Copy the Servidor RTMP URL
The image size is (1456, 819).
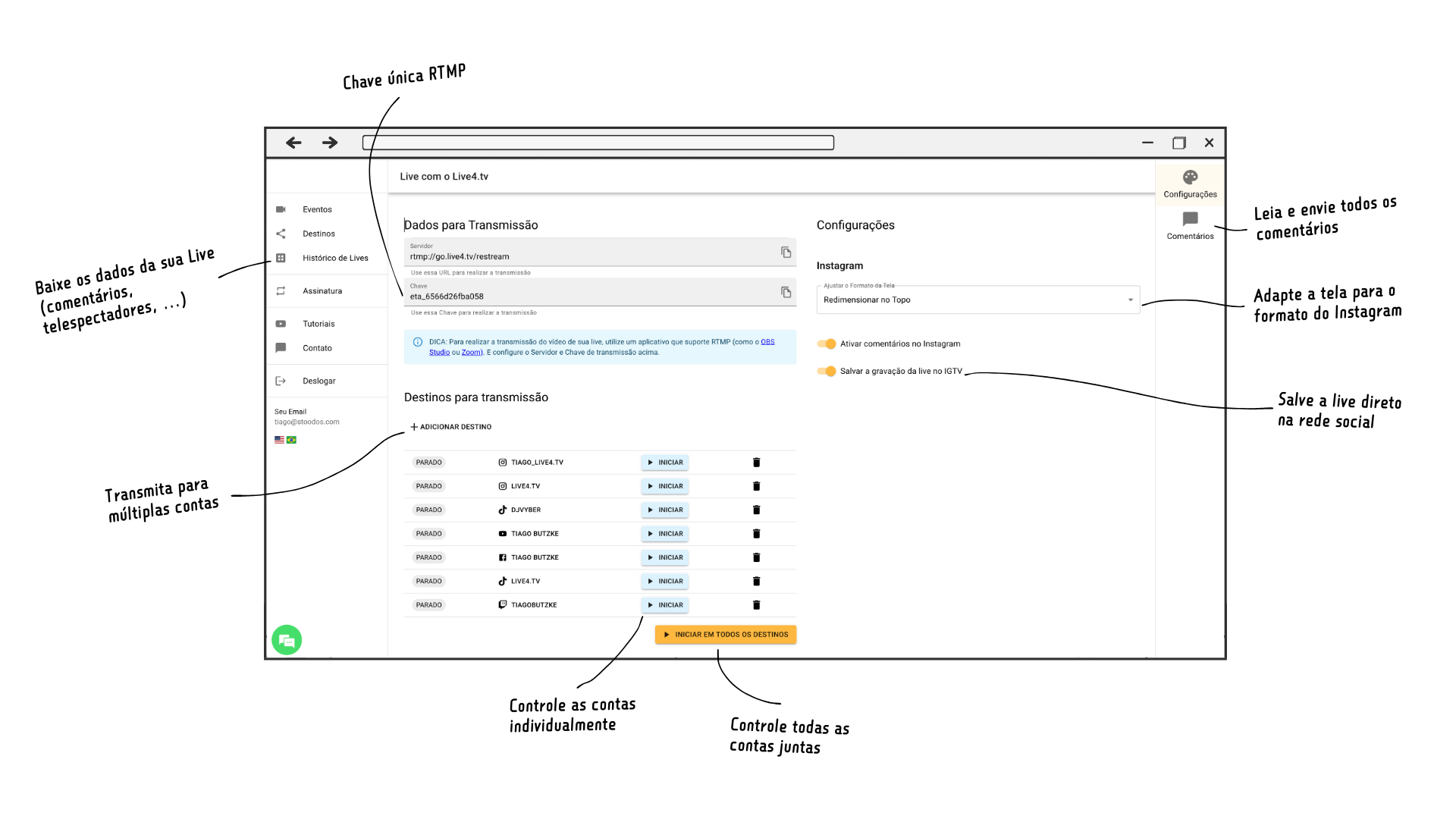coord(786,253)
